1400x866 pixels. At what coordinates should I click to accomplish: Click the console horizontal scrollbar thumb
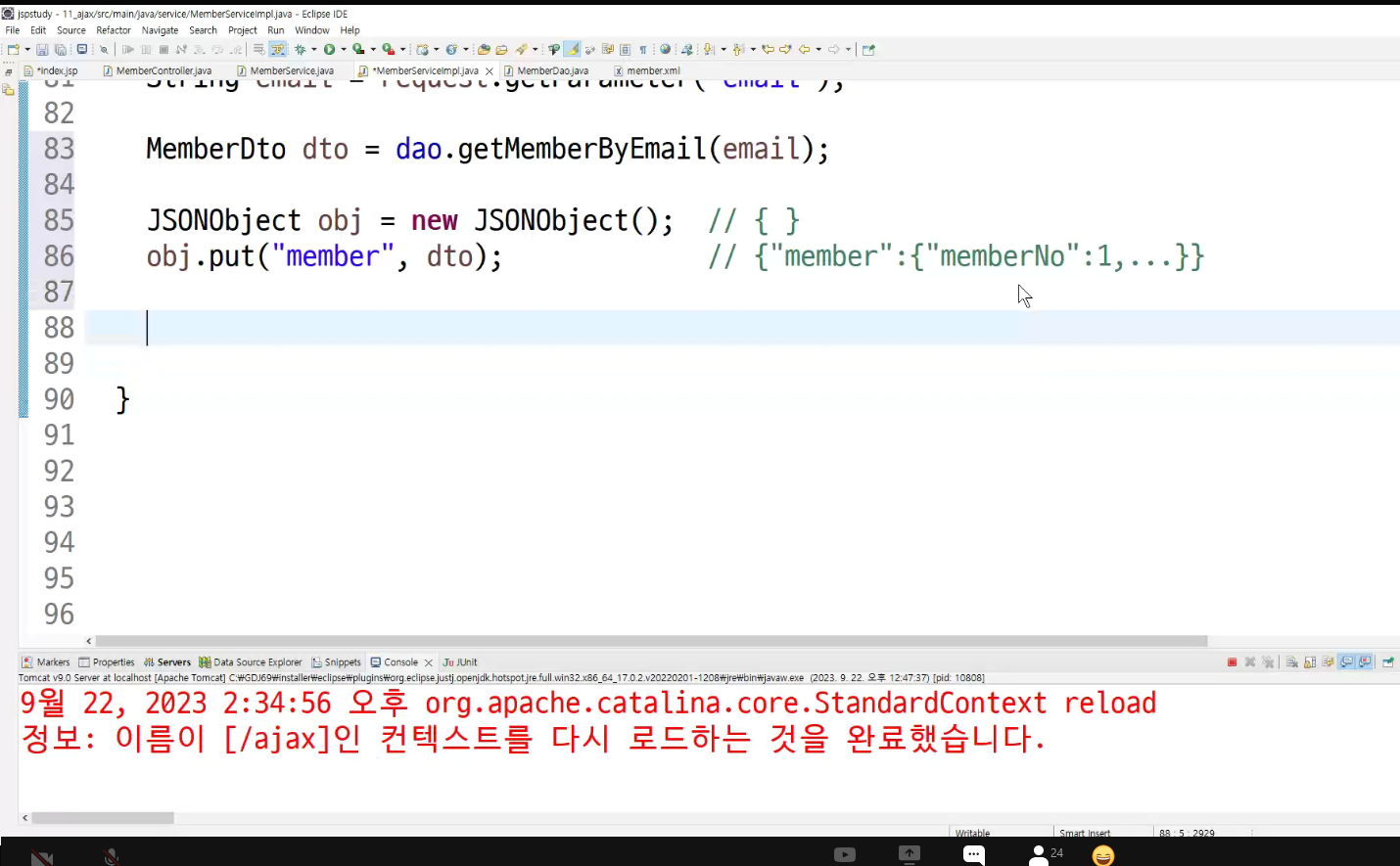tap(103, 818)
